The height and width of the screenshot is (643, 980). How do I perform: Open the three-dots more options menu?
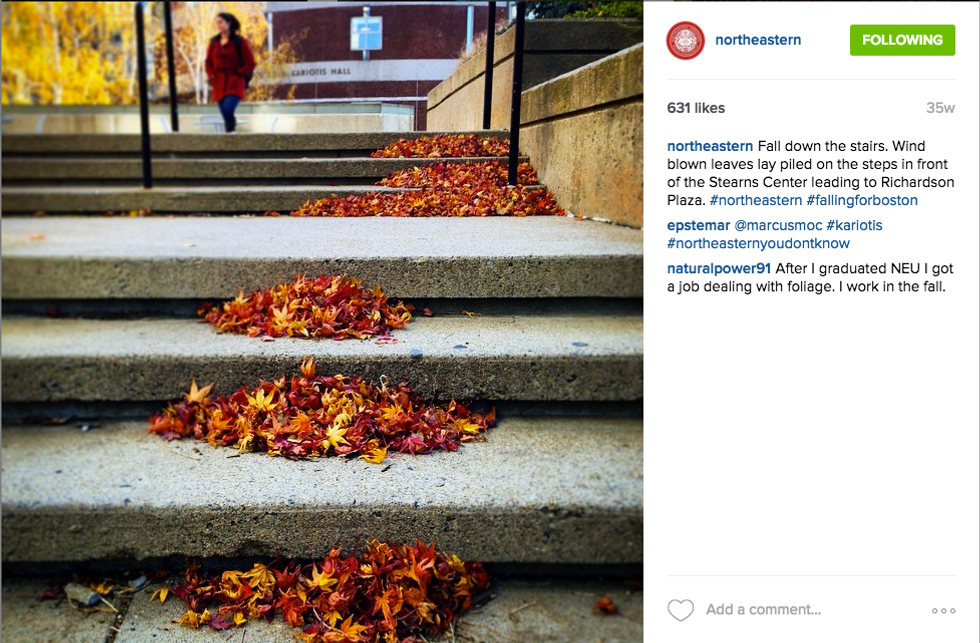[x=943, y=611]
